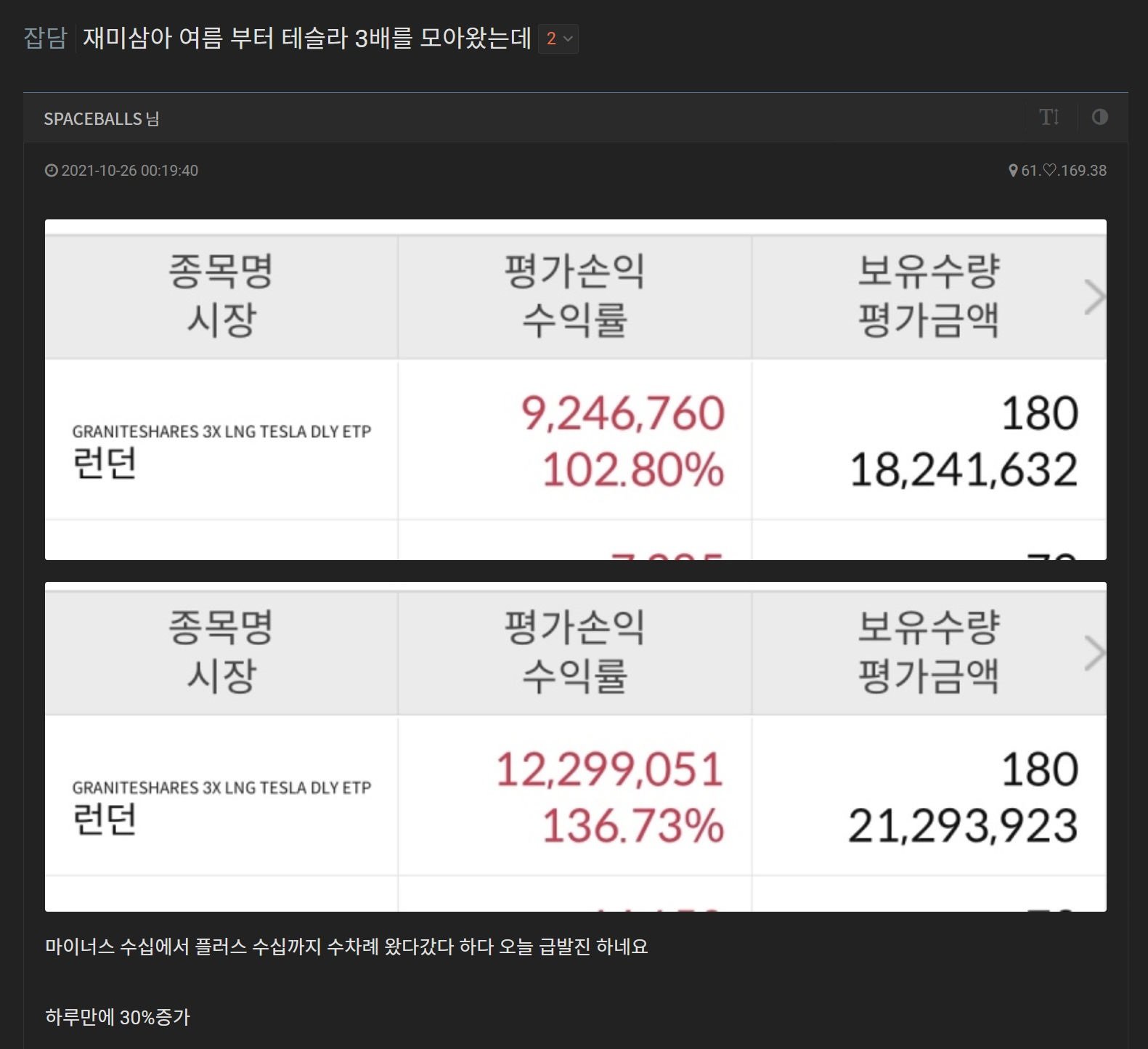Click the 보유수량 평가금액 header in first image
The height and width of the screenshot is (1049, 1148).
click(x=929, y=296)
